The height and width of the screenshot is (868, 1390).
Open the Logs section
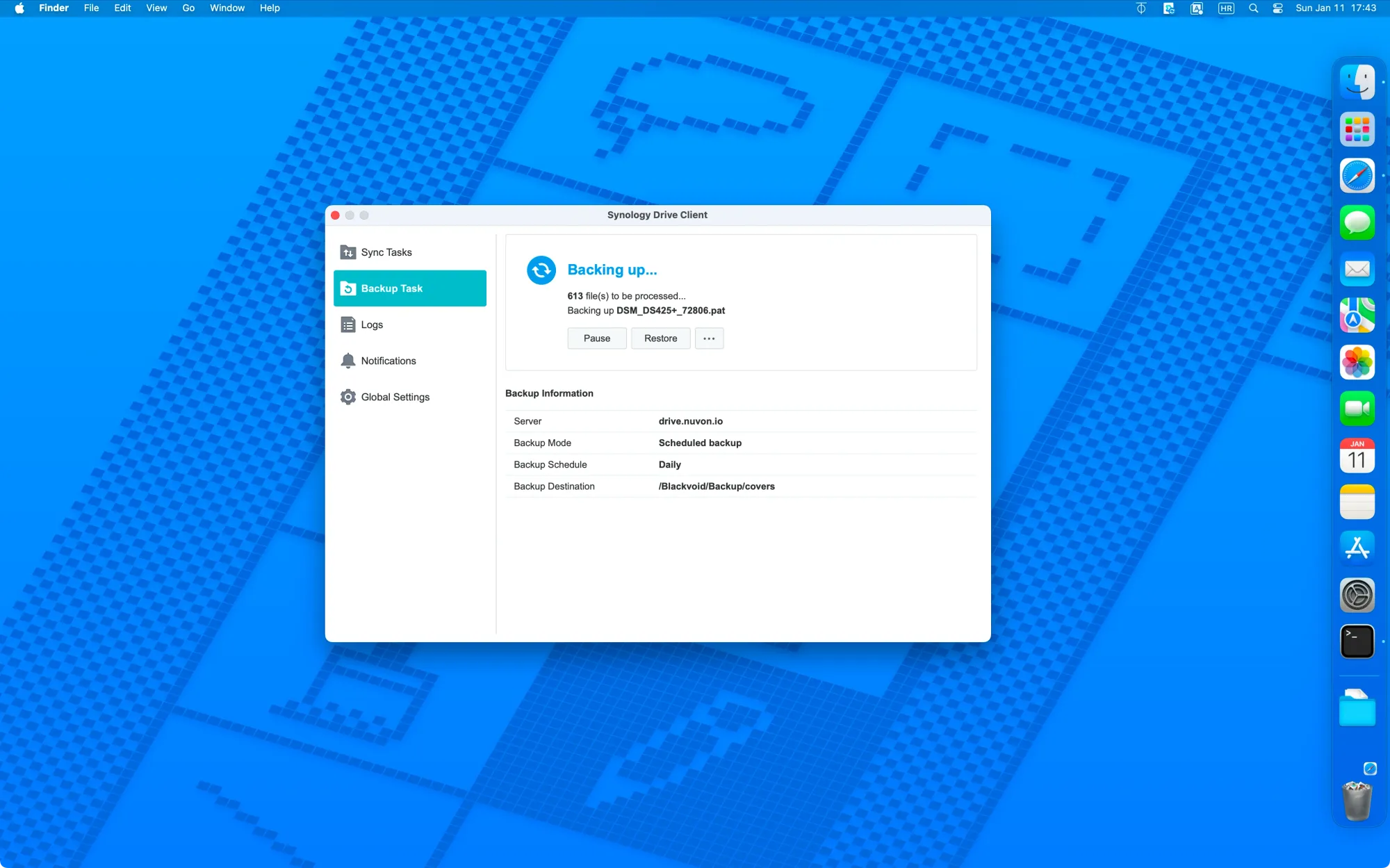point(371,325)
